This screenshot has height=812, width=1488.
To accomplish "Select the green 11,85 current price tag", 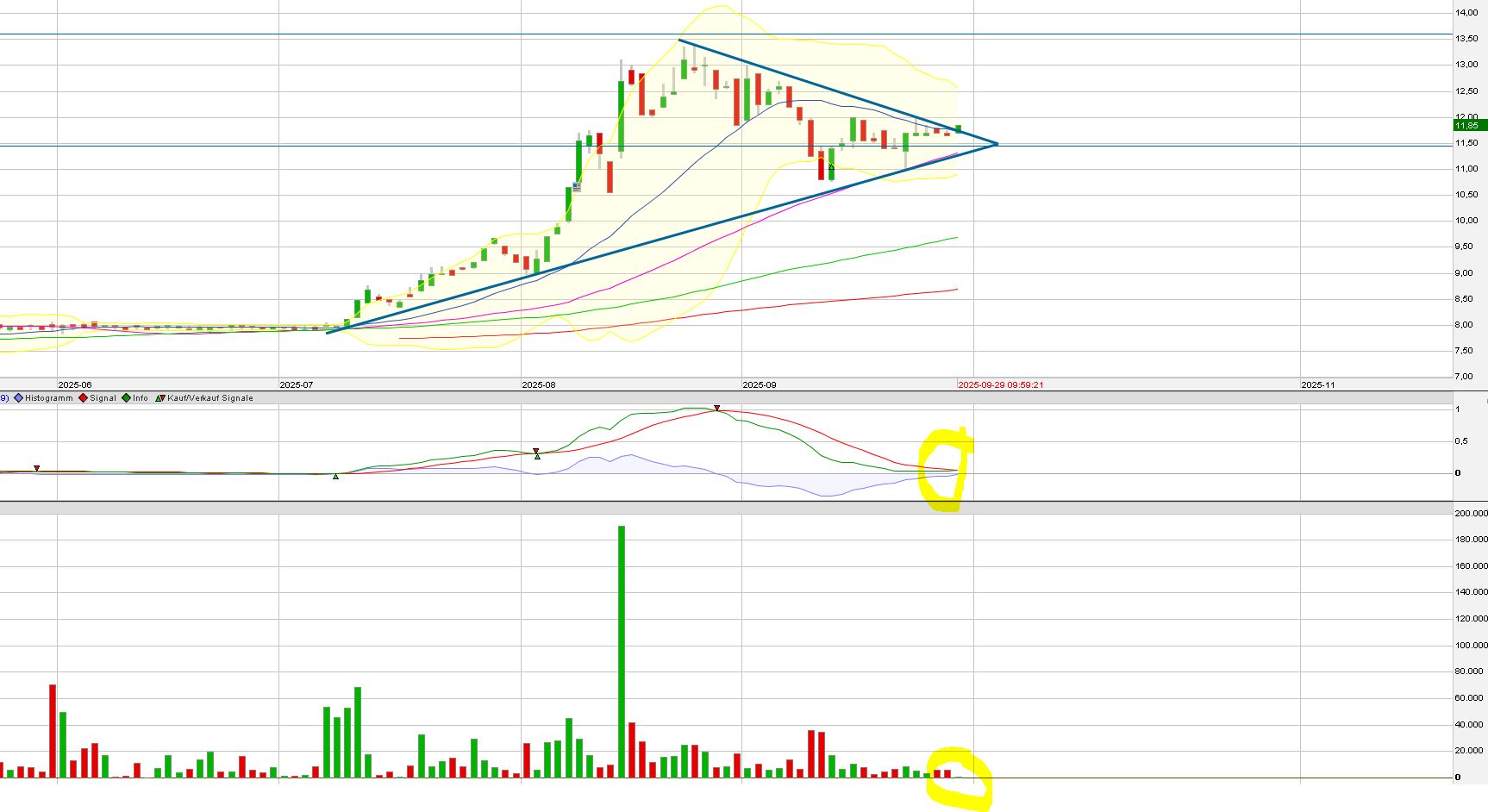I will point(1467,126).
